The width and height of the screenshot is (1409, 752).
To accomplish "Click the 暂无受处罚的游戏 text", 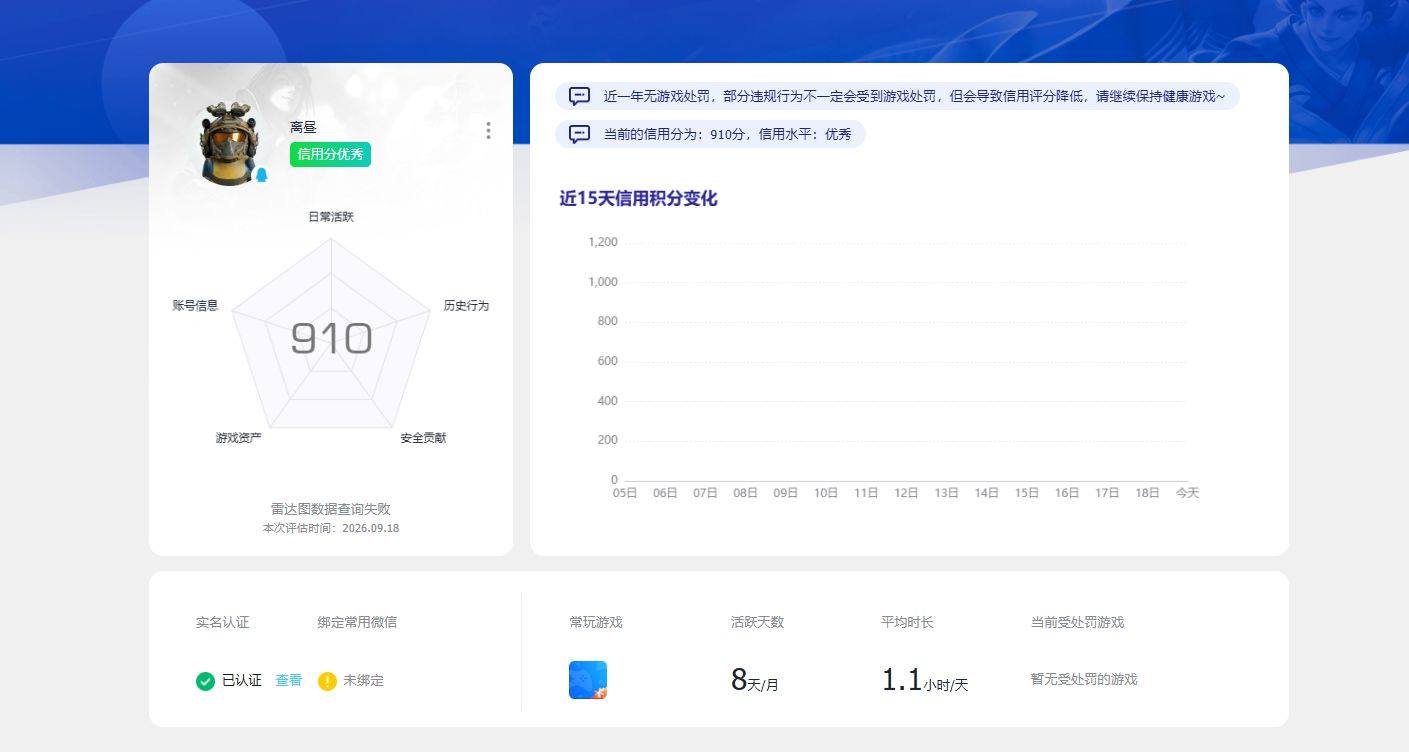I will click(x=1084, y=679).
